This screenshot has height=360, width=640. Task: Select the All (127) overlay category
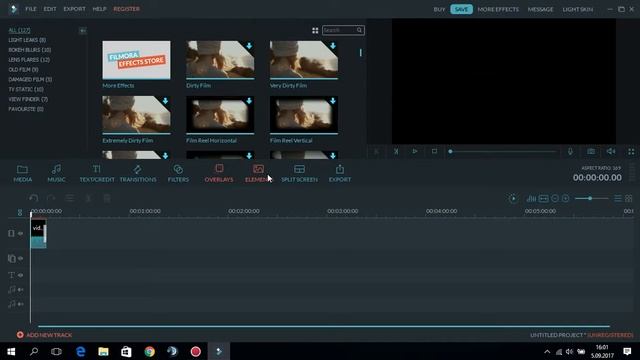pos(19,30)
